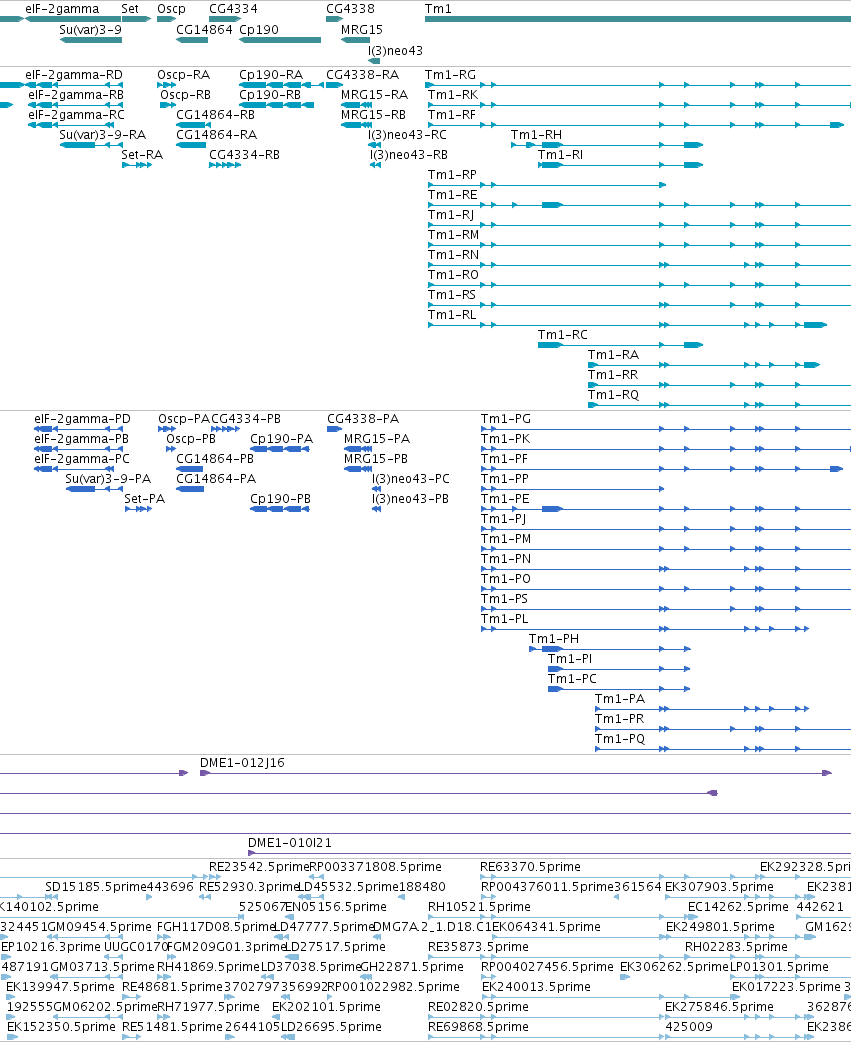Open protein label MRG15-PA
The width and height of the screenshot is (851, 1042).
[x=377, y=439]
